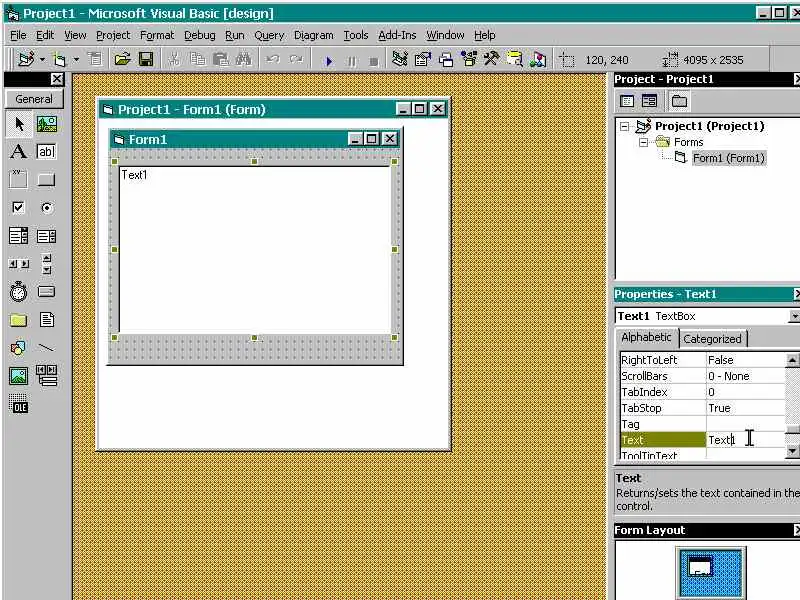Image resolution: width=800 pixels, height=600 pixels.
Task: Collapse Project1 (Project1) tree node
Action: pos(624,126)
